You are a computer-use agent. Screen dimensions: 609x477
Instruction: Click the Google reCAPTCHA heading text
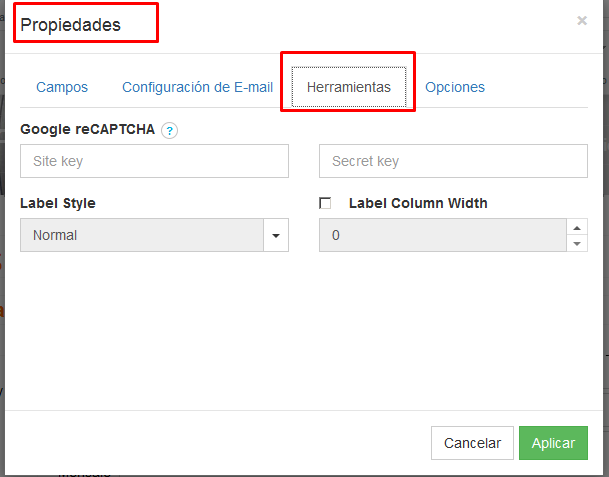tap(87, 129)
